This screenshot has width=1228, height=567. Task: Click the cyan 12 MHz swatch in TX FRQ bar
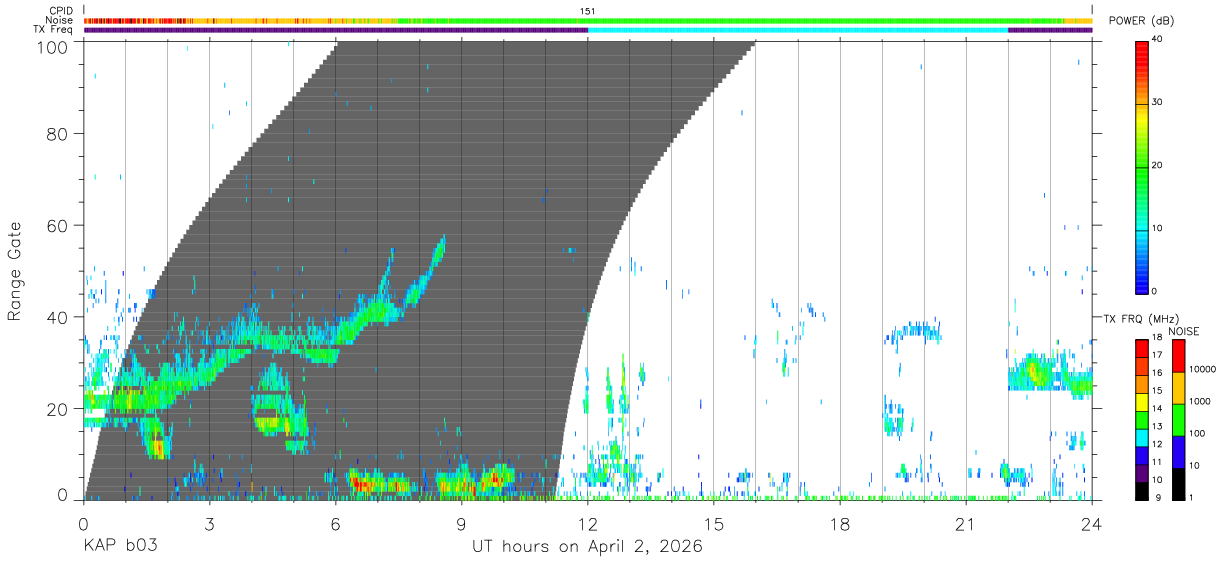pos(1141,438)
